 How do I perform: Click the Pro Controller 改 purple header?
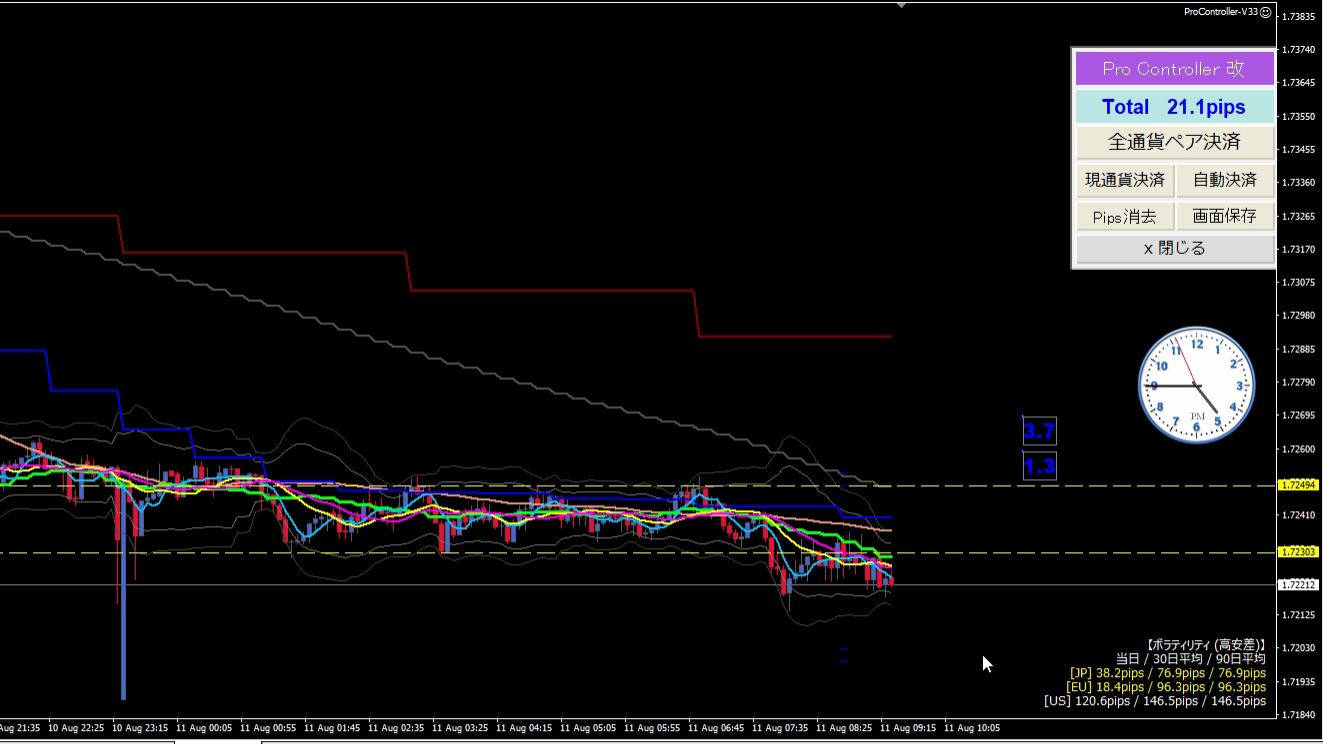click(x=1175, y=69)
